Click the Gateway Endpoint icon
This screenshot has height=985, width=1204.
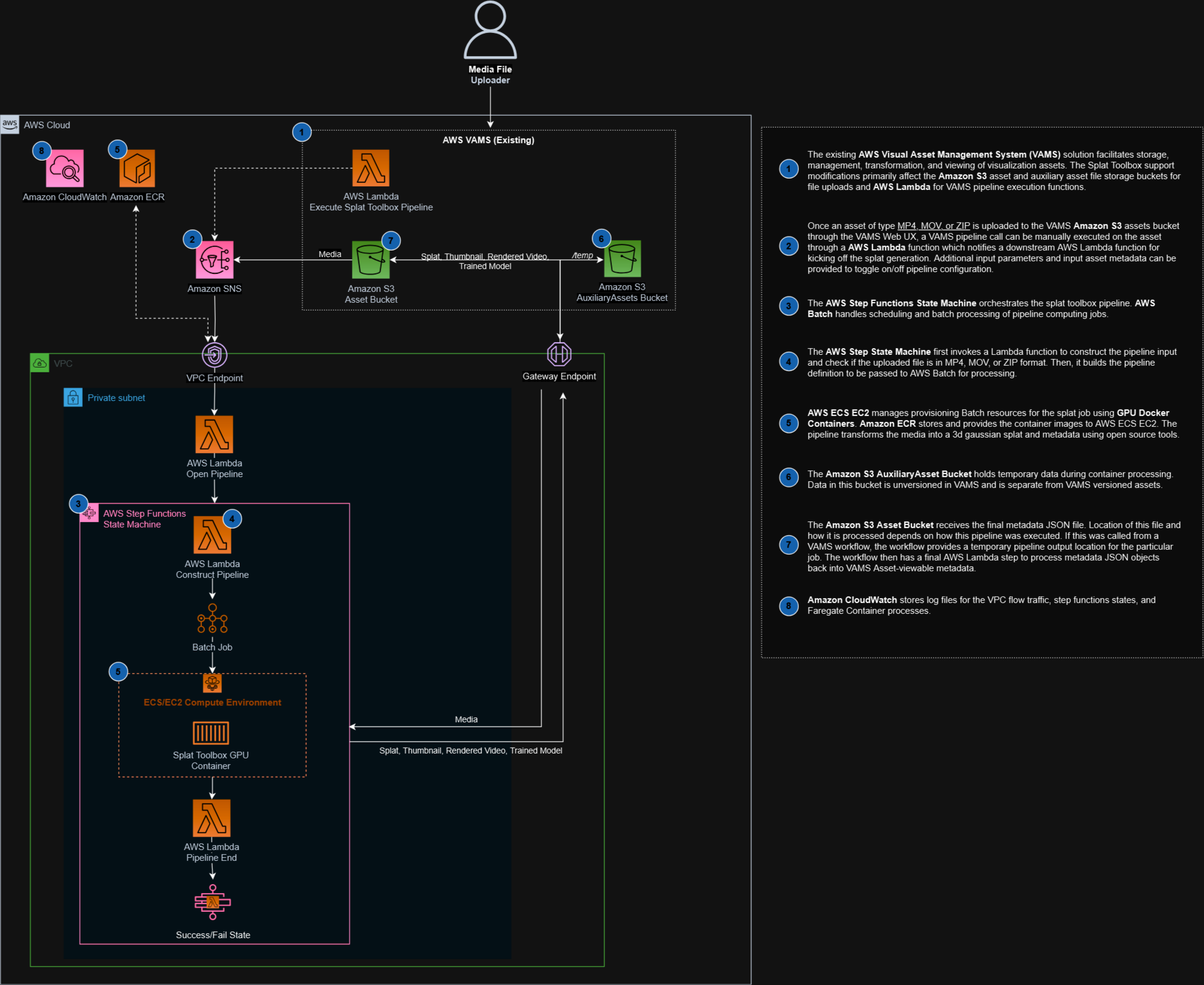point(559,354)
